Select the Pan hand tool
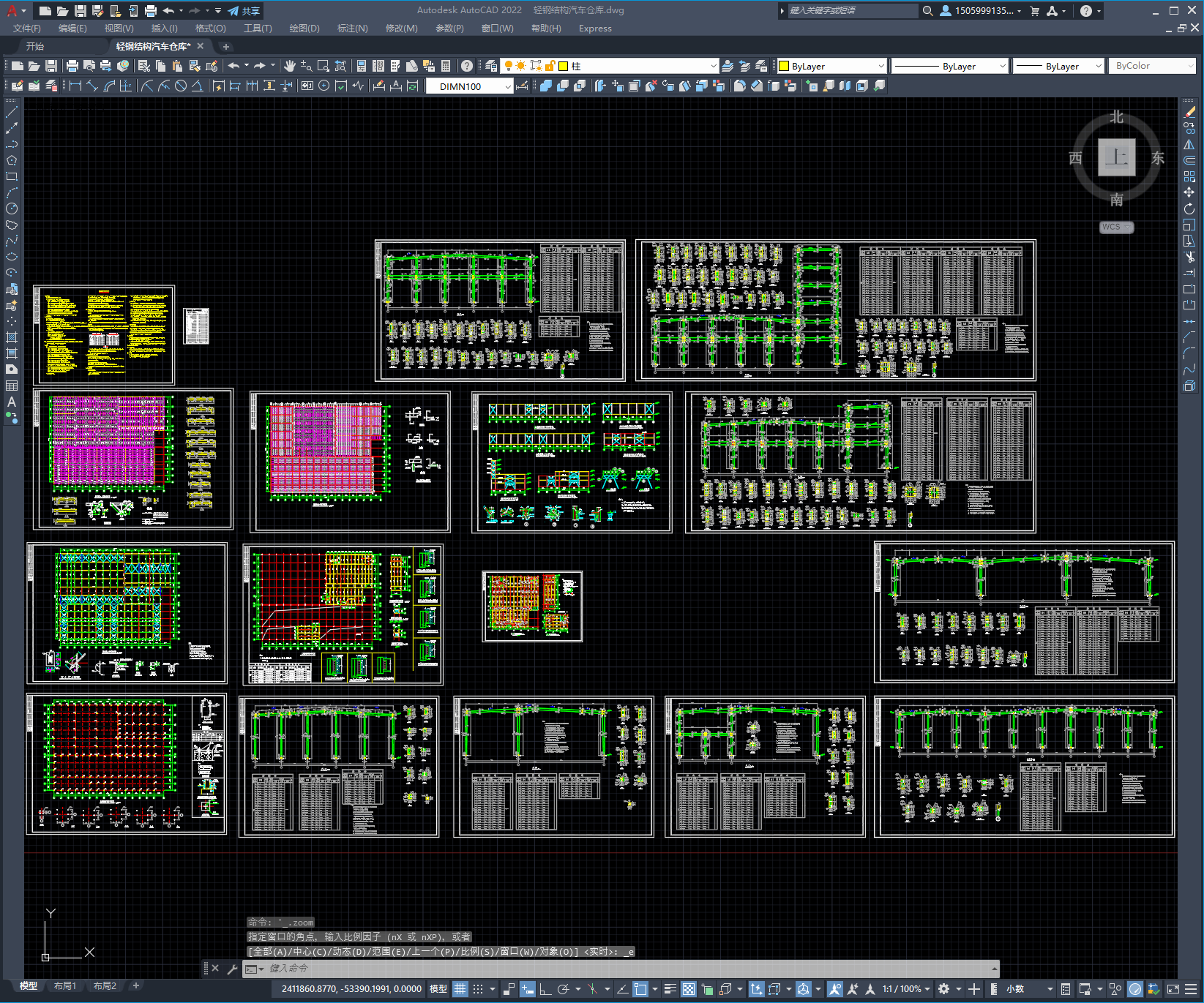 click(x=290, y=66)
